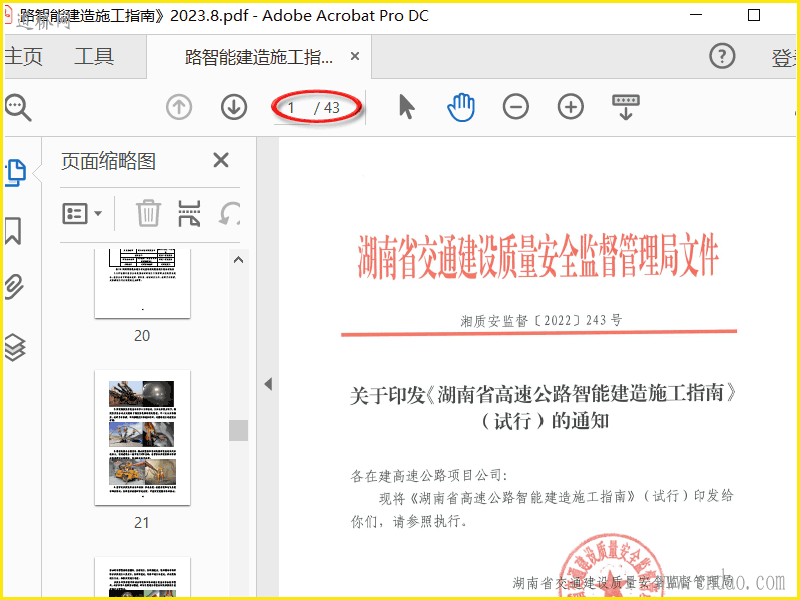800x600 pixels.
Task: Click the page 21 label
Action: point(142,522)
